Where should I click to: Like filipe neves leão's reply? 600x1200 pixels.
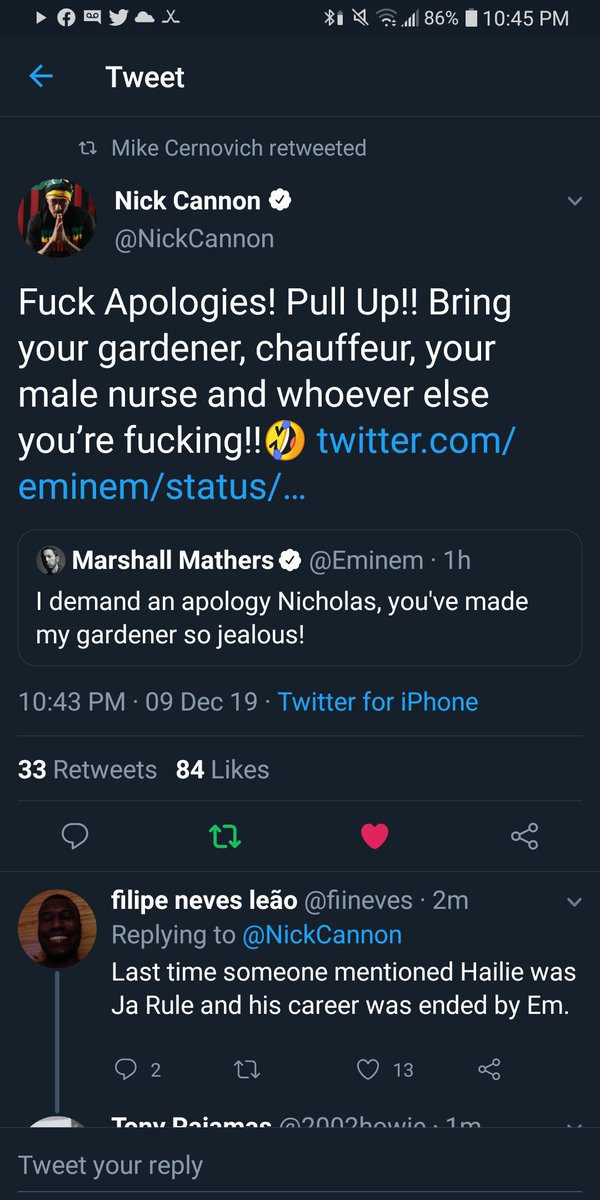point(370,1070)
